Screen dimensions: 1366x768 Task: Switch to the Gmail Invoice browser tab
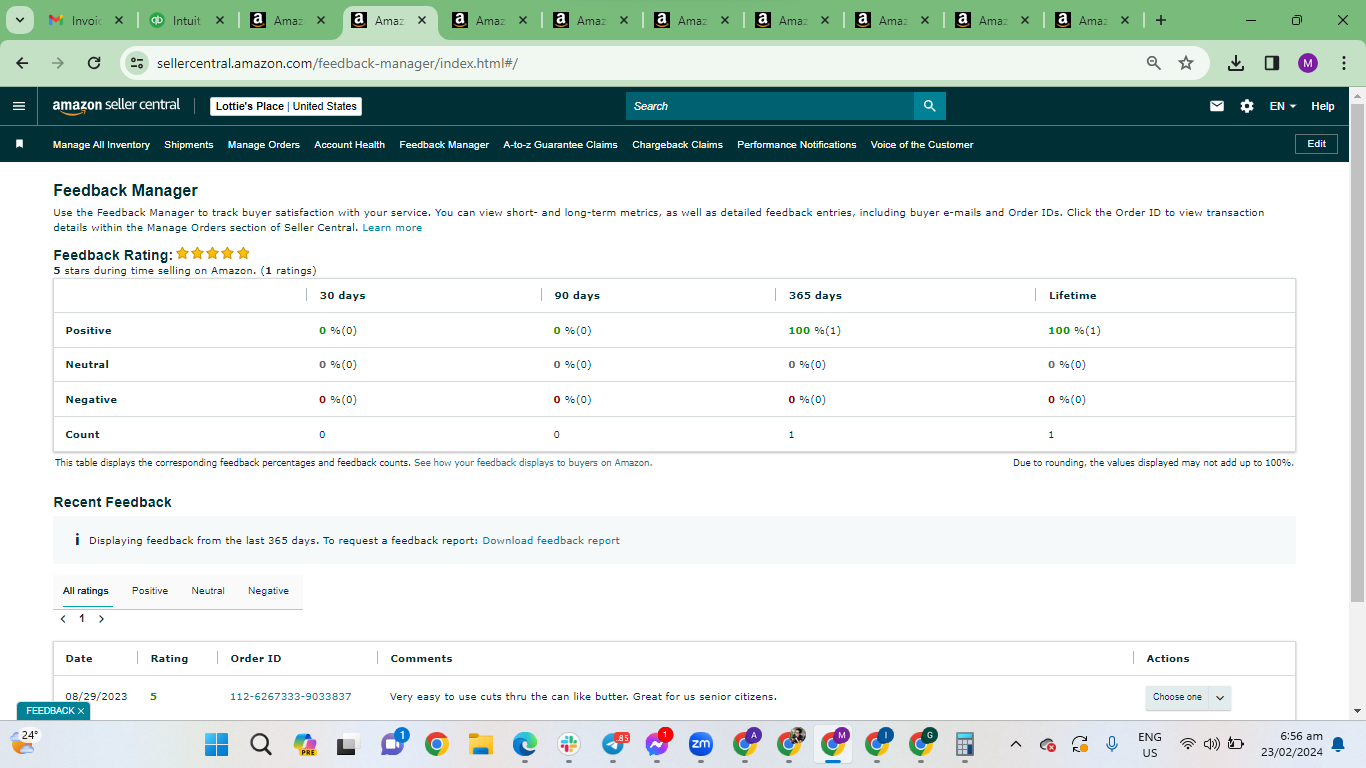pos(87,20)
